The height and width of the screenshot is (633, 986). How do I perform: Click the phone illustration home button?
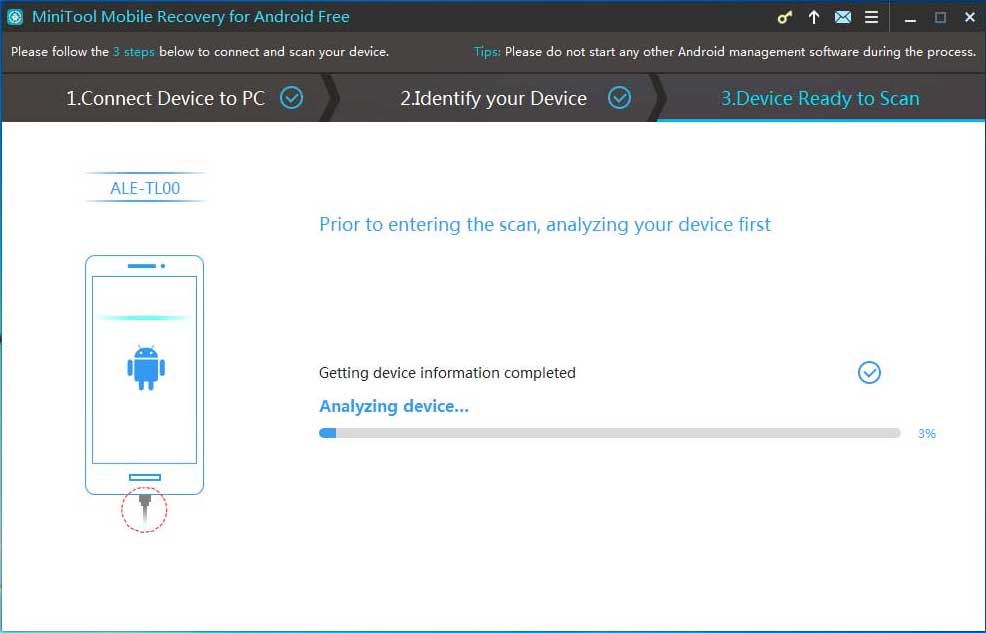[145, 478]
